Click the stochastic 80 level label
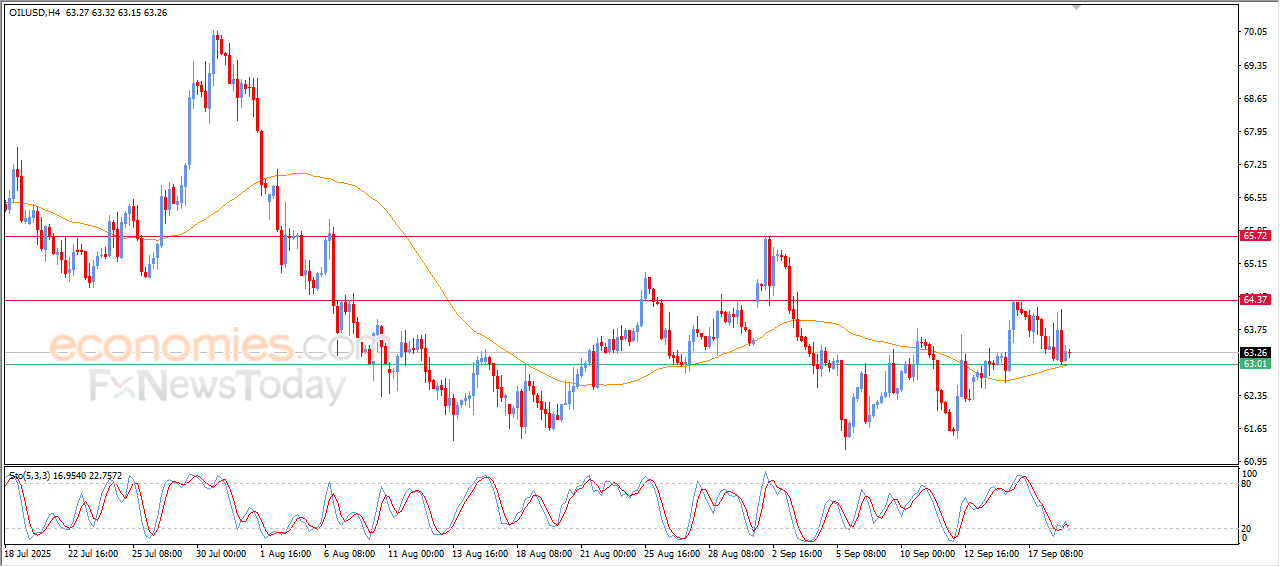The image size is (1280, 567). coord(1246,484)
